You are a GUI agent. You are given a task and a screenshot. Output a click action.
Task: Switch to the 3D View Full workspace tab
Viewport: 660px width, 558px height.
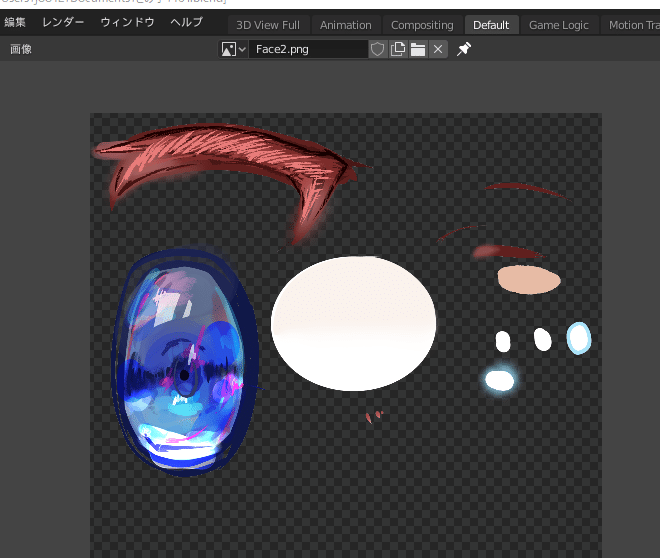pos(268,25)
